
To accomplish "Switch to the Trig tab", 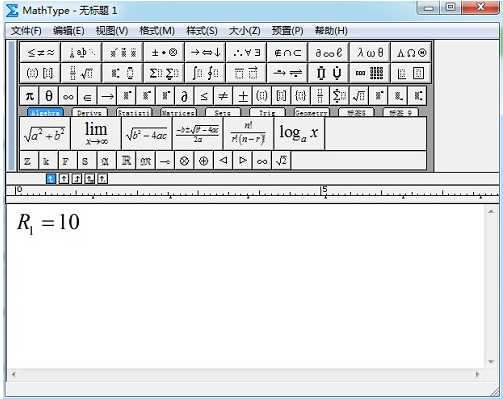I will click(x=267, y=112).
